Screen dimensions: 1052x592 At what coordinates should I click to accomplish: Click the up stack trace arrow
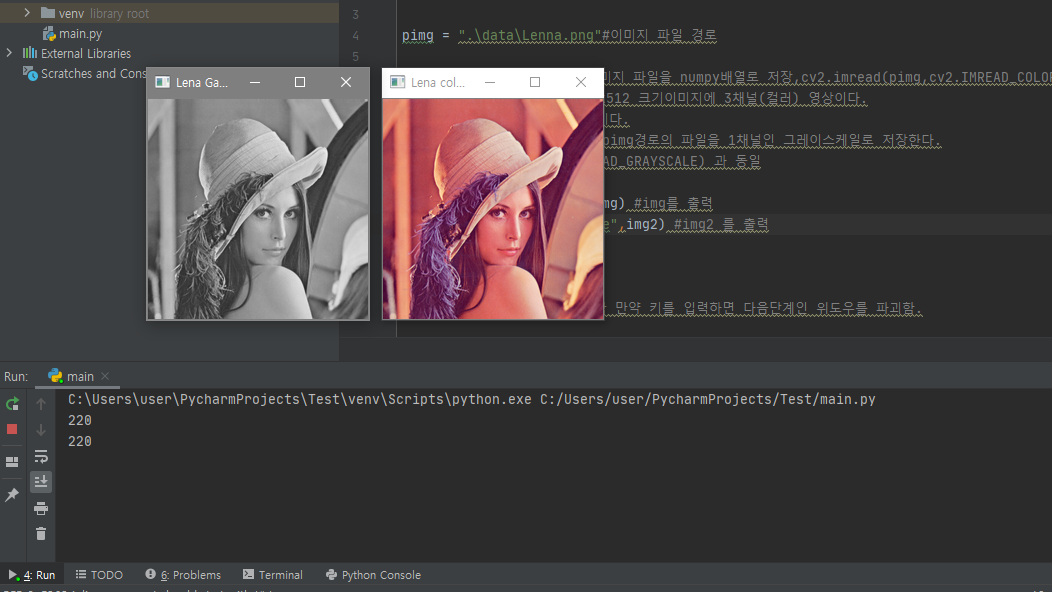[41, 403]
